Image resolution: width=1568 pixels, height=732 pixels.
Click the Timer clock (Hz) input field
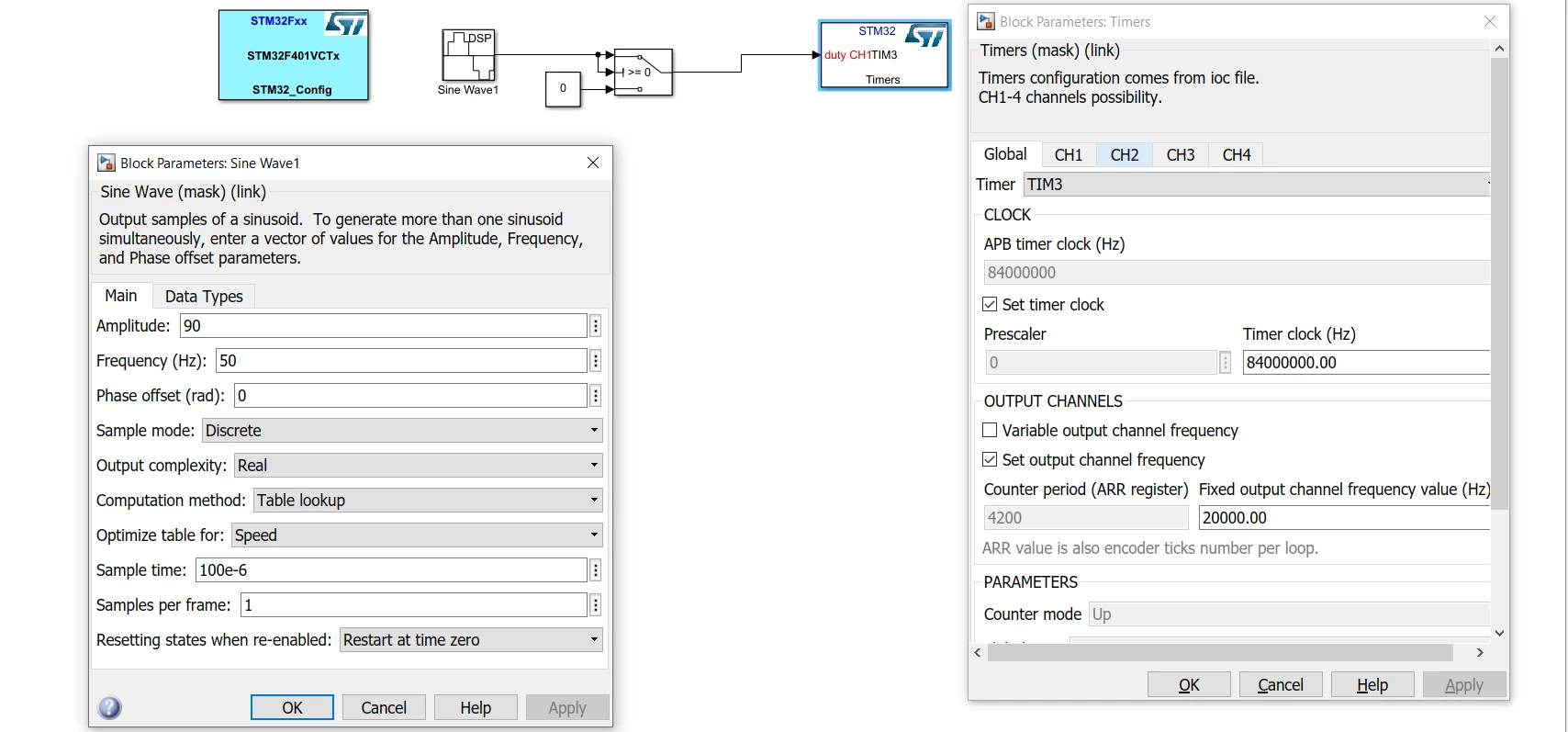pyautogui.click(x=1366, y=363)
